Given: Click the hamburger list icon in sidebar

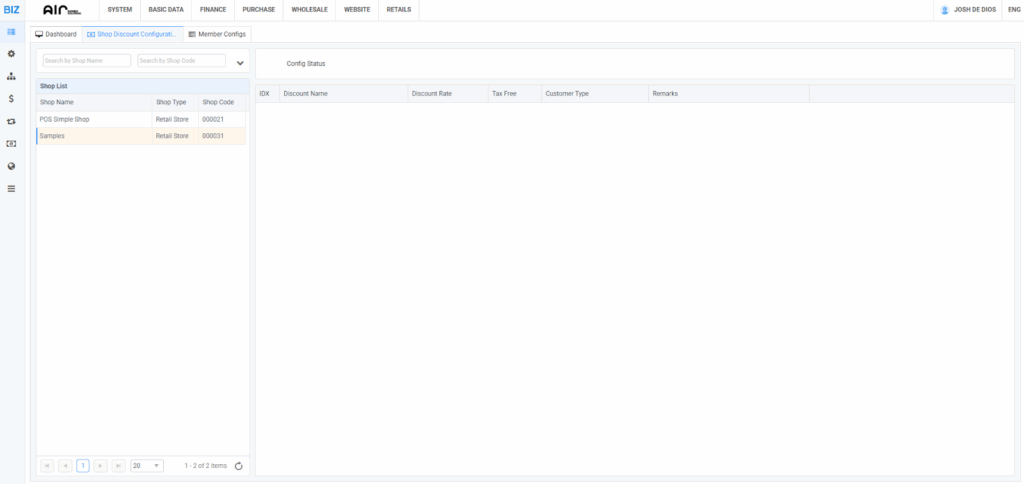Looking at the screenshot, I should click(11, 188).
